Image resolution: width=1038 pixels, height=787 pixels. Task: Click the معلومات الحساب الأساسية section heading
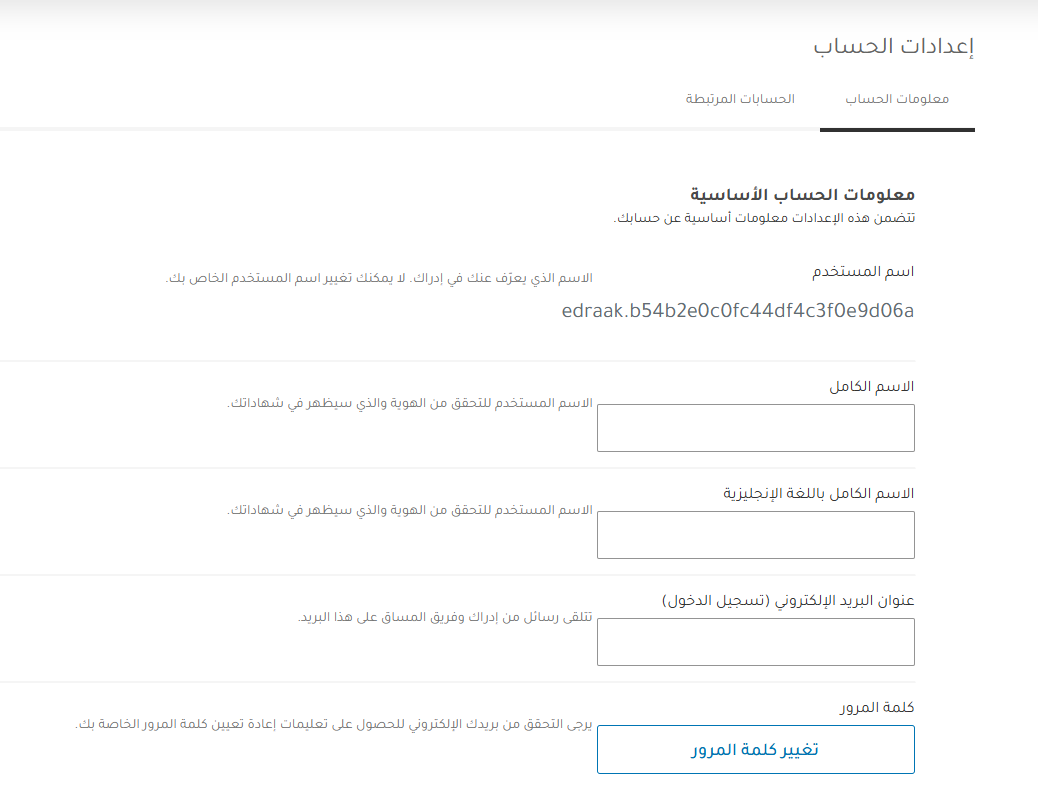(x=803, y=194)
